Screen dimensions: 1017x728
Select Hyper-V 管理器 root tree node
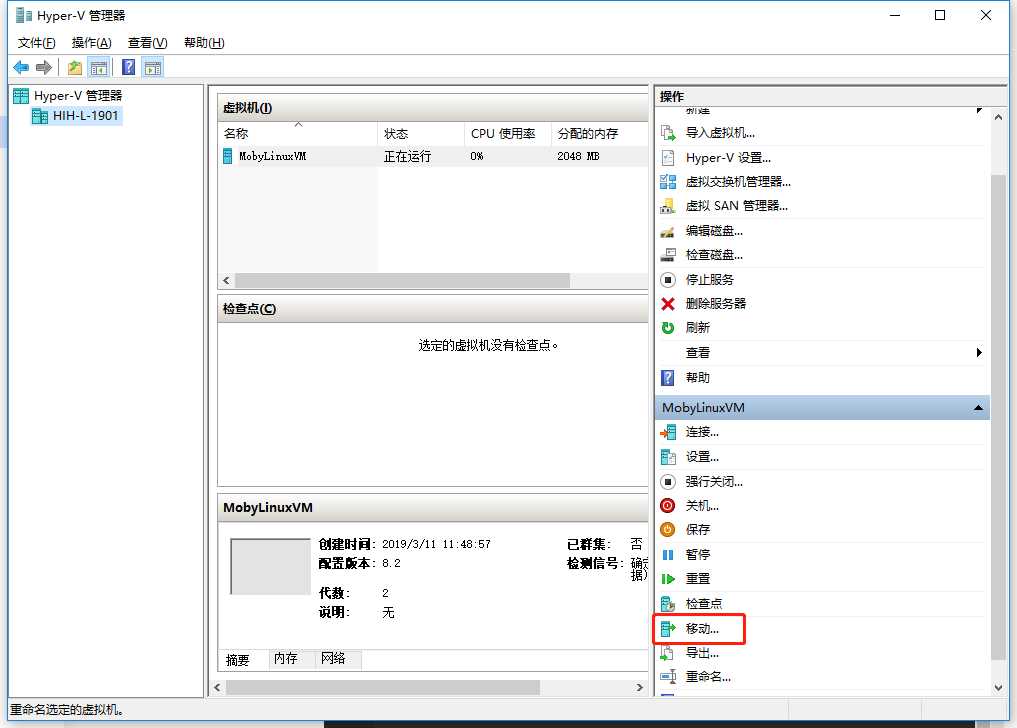click(78, 96)
